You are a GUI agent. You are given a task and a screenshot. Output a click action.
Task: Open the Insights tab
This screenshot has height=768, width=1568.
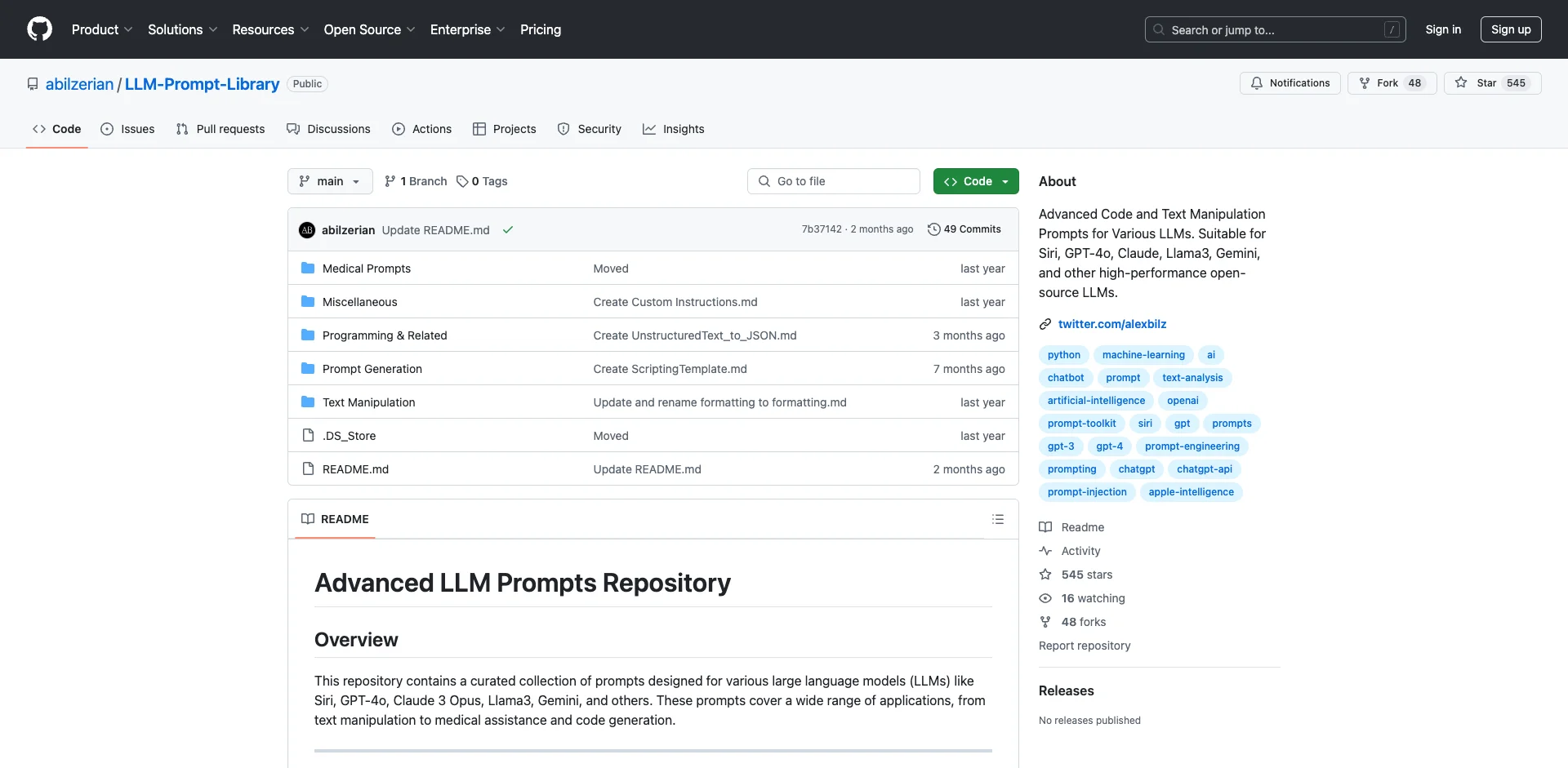click(673, 129)
